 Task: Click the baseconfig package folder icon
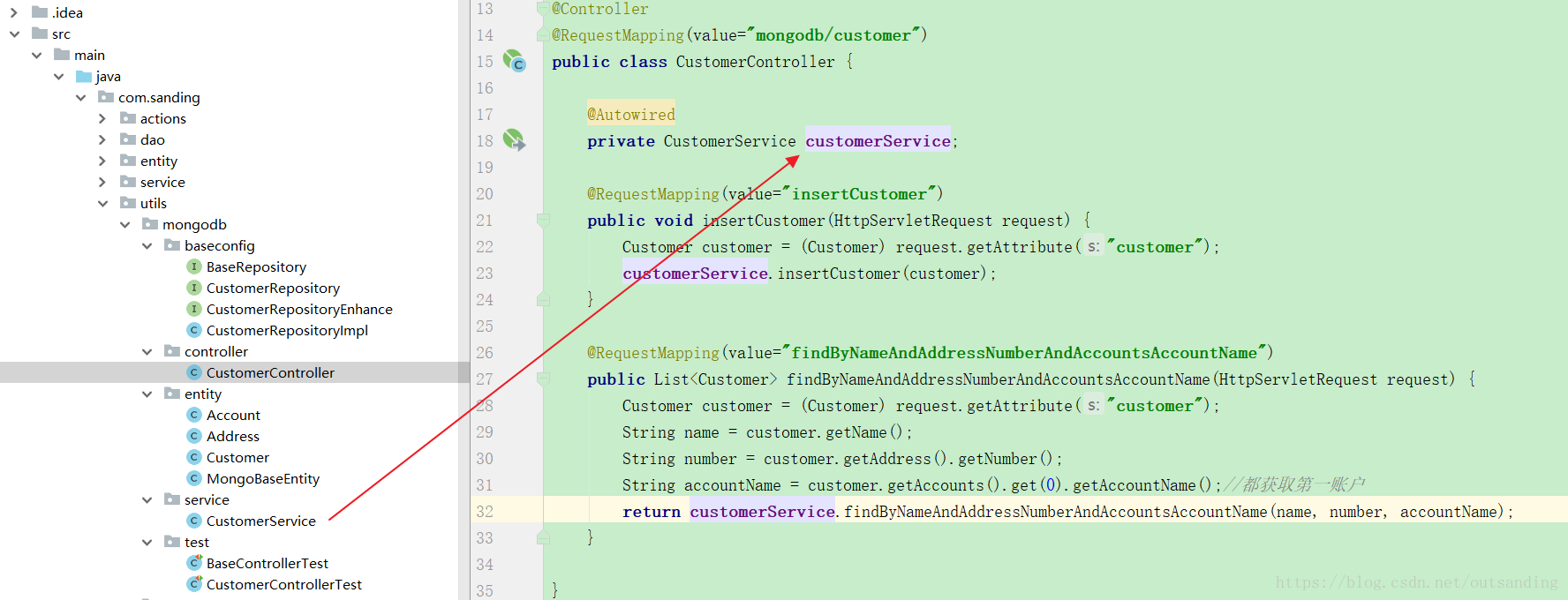(x=172, y=245)
